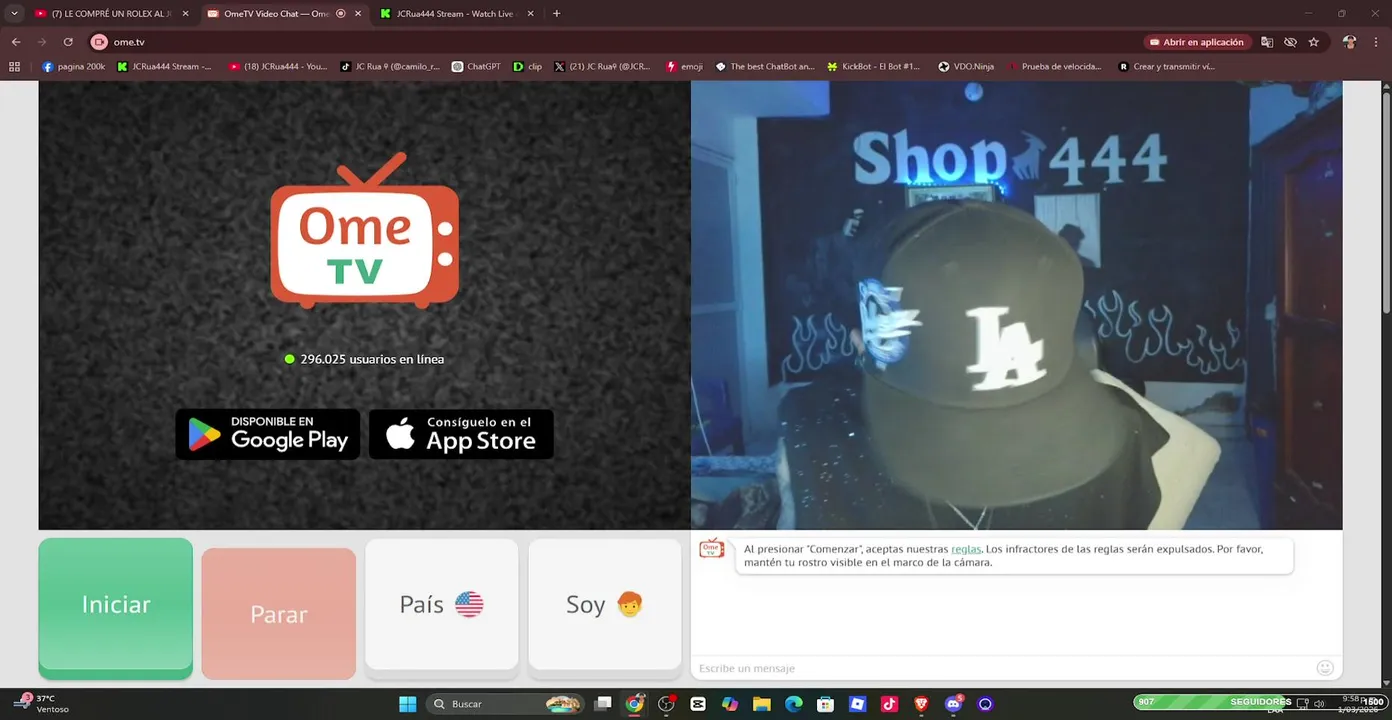Open the emoji picker in chat

tap(1325, 668)
